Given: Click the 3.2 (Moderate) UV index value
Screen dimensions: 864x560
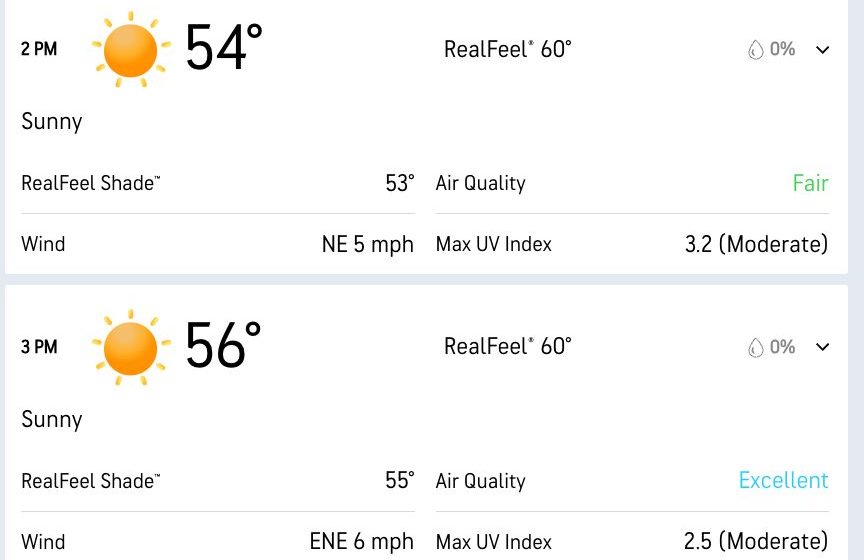Looking at the screenshot, I should tap(757, 244).
